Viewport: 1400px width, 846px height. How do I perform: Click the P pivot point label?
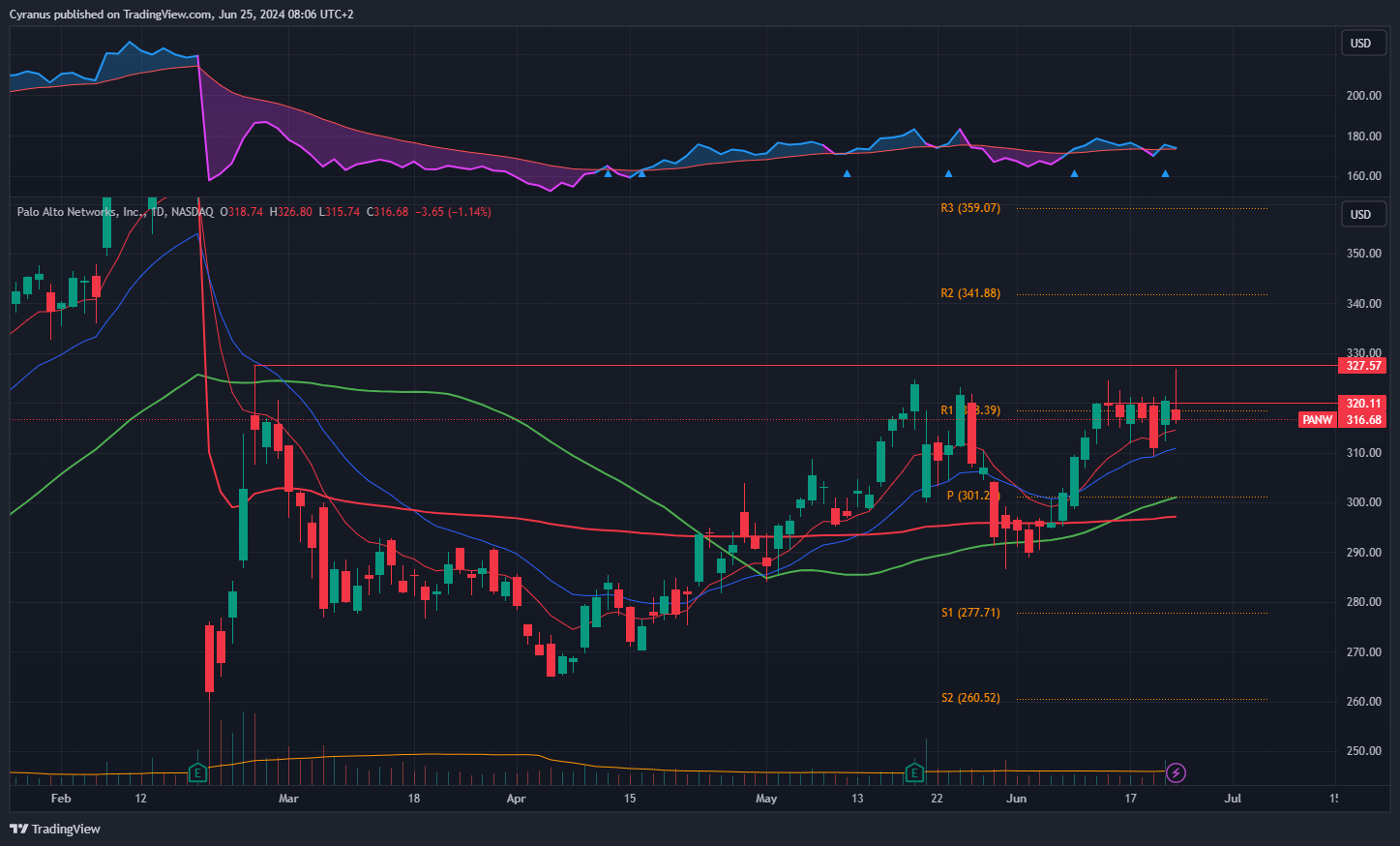[x=971, y=496]
